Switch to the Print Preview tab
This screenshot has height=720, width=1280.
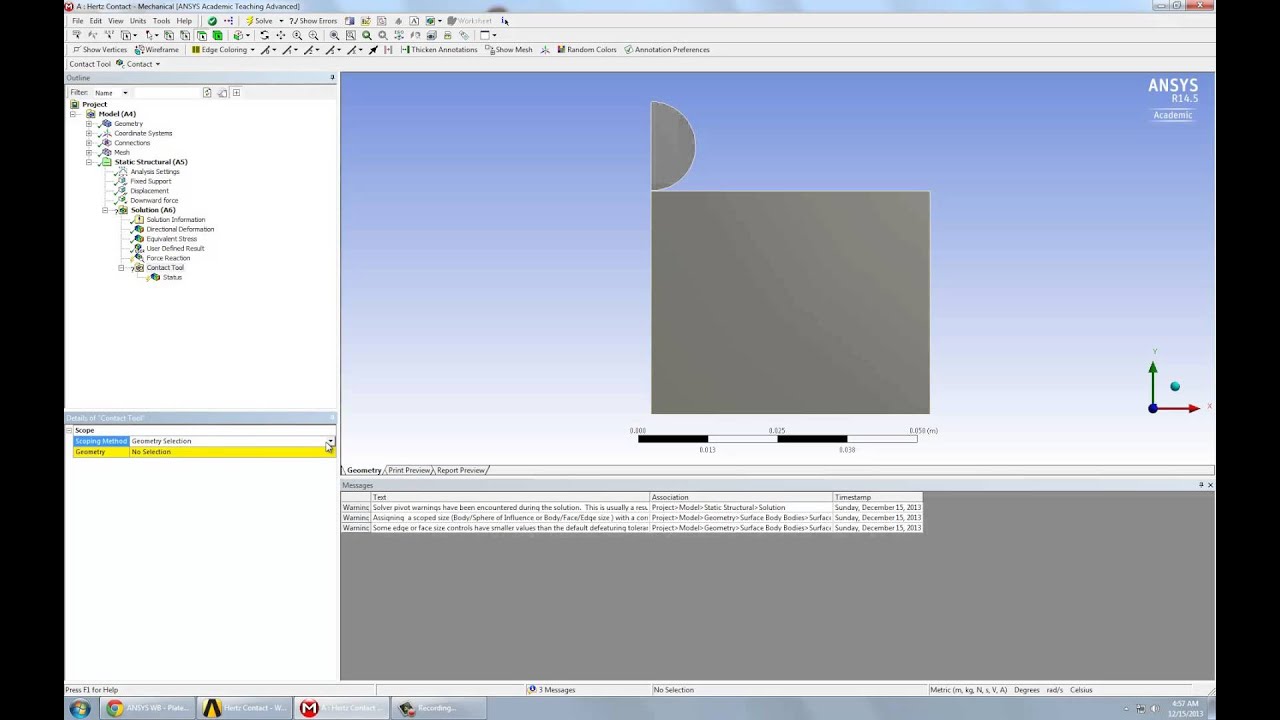coord(409,470)
